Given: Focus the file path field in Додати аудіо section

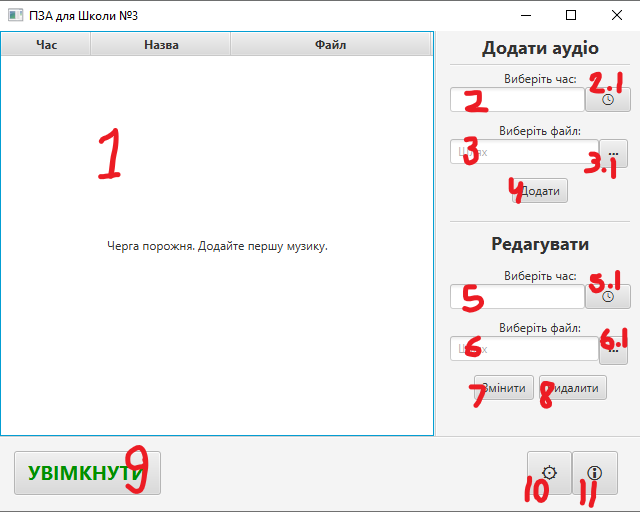Looking at the screenshot, I should coord(524,153).
